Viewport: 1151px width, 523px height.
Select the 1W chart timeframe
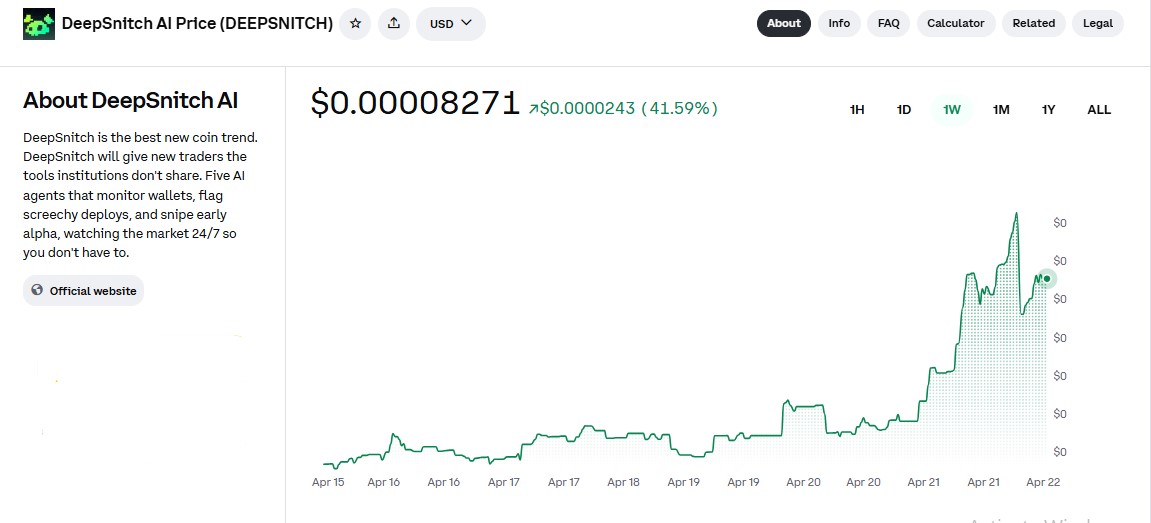[952, 110]
